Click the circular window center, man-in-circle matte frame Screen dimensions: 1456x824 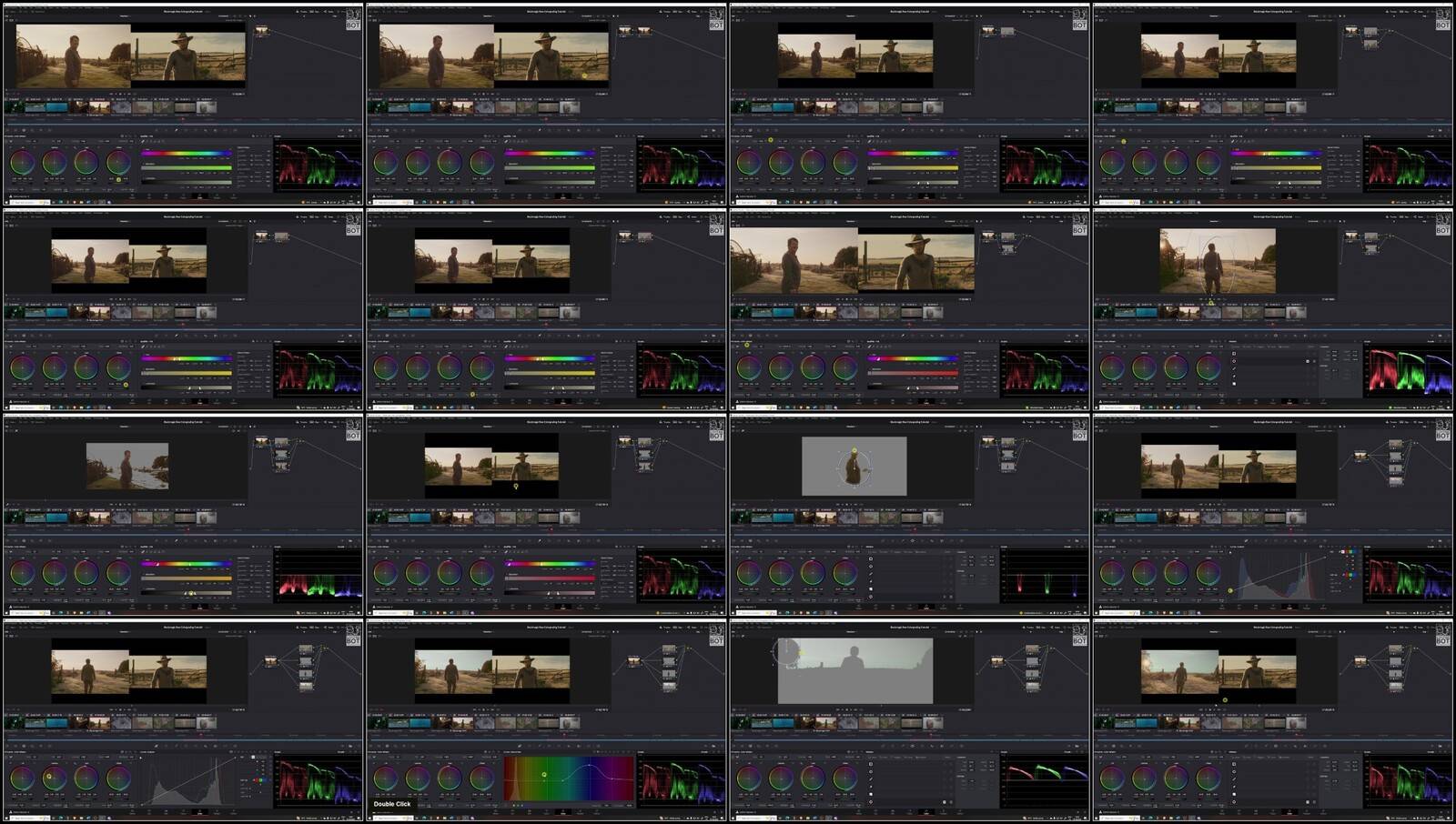[x=854, y=467]
